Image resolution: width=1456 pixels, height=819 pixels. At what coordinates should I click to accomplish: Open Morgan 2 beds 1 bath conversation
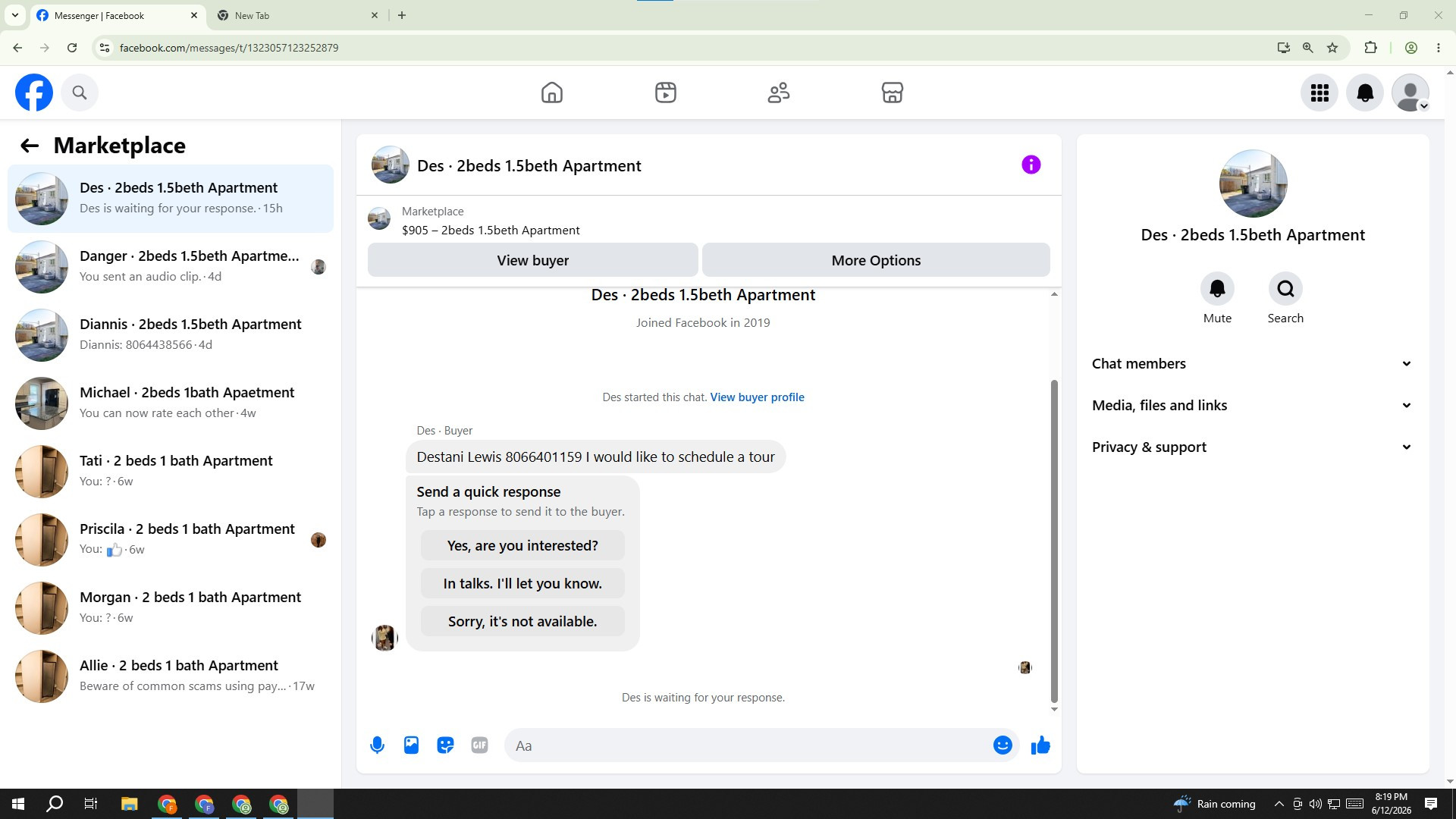tap(171, 608)
